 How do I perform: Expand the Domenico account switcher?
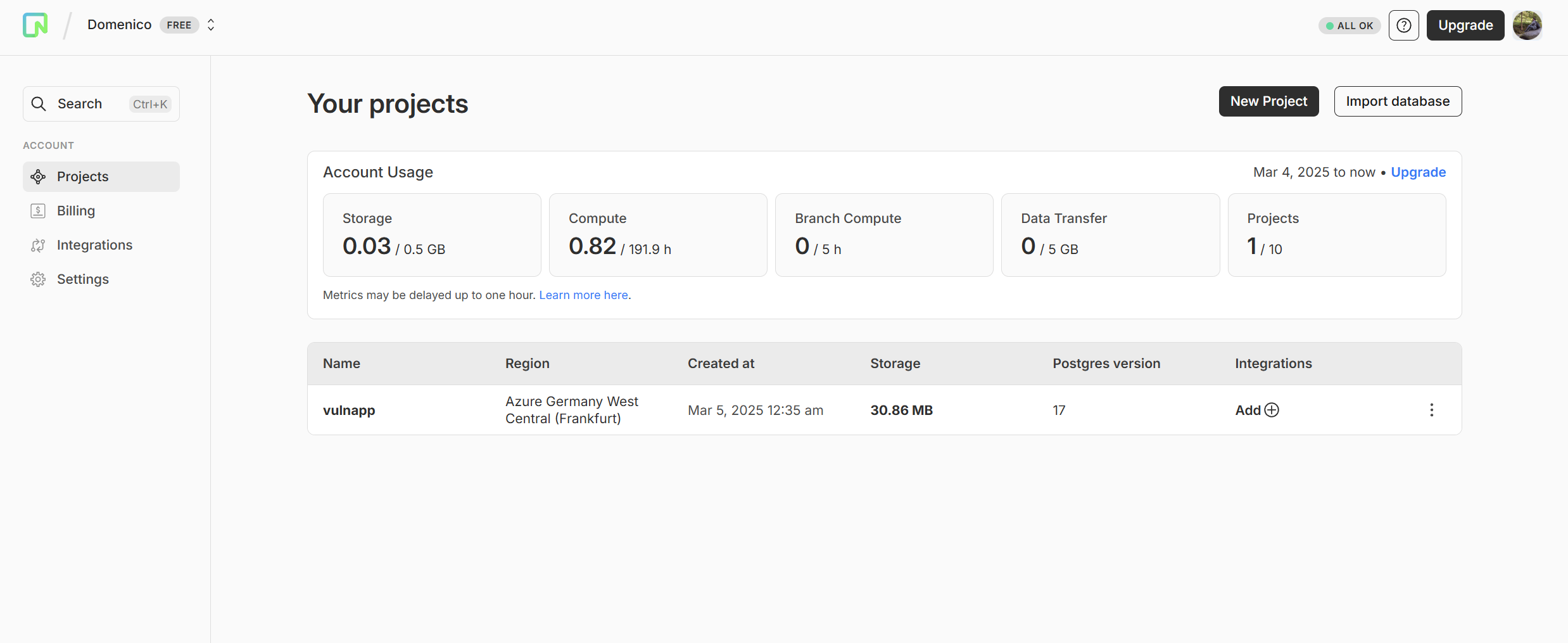211,25
